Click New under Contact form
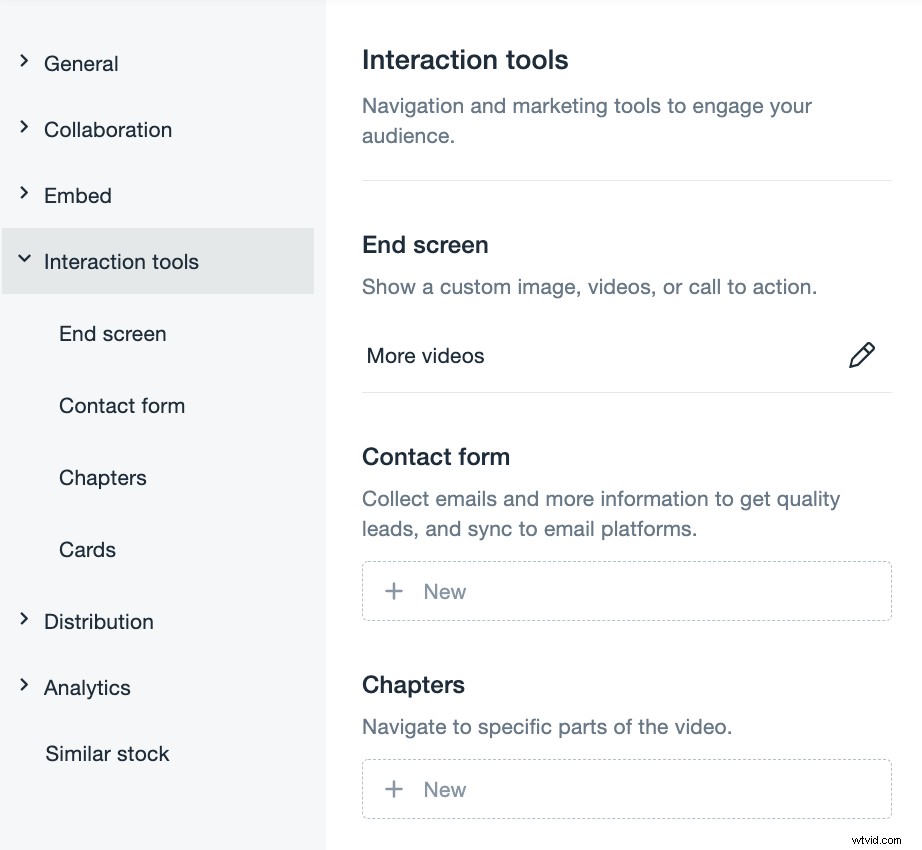 [444, 591]
